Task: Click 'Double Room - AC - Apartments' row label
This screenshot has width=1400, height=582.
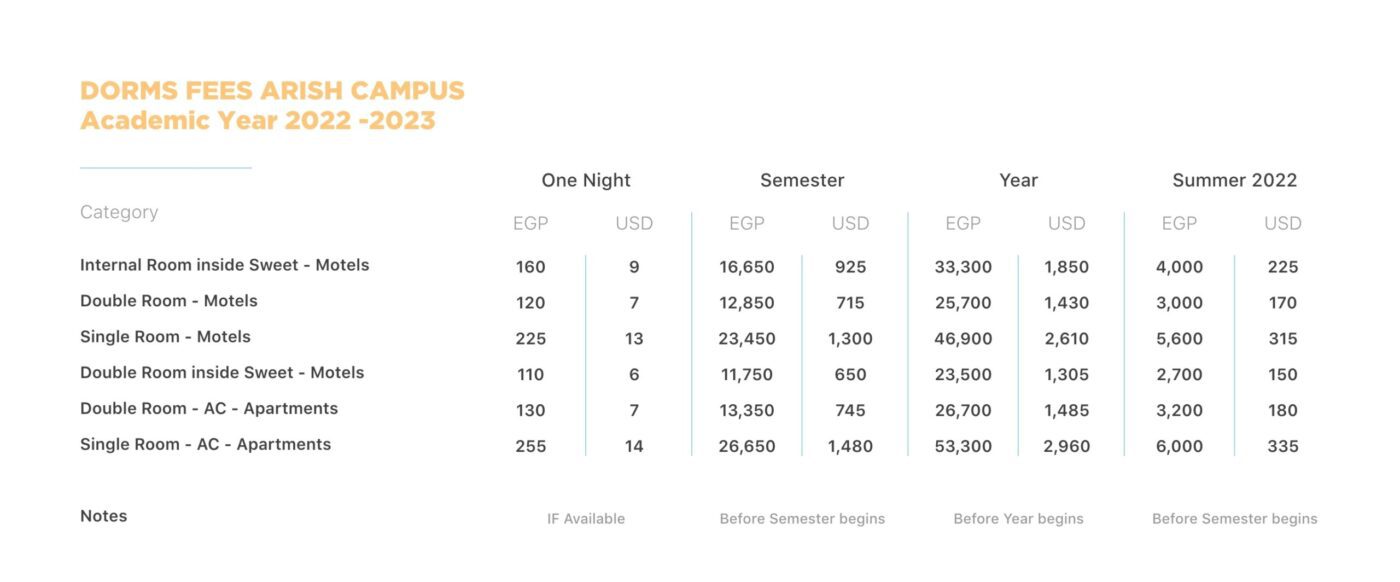Action: click(x=209, y=409)
